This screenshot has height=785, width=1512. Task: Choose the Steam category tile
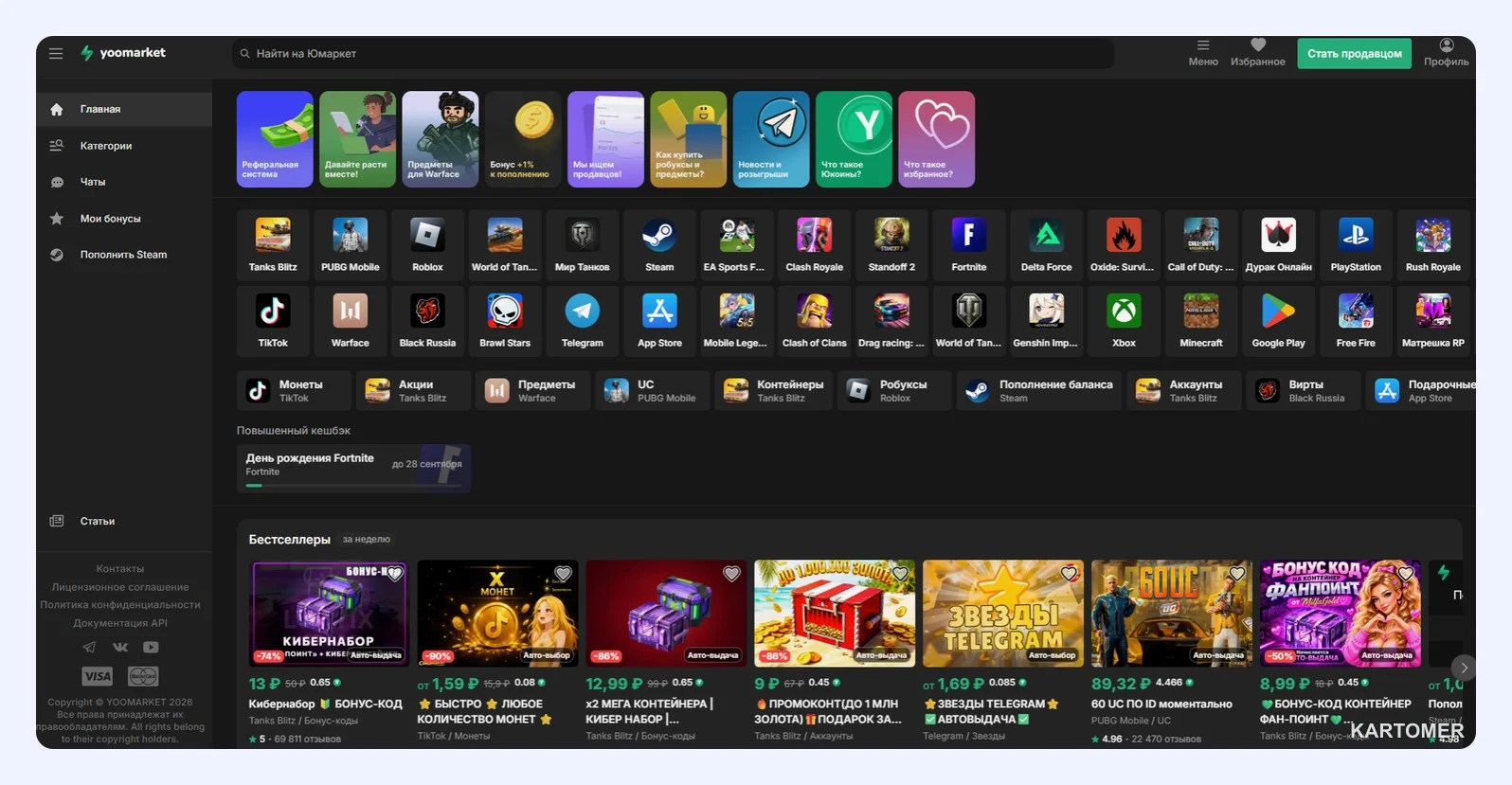pyautogui.click(x=659, y=243)
